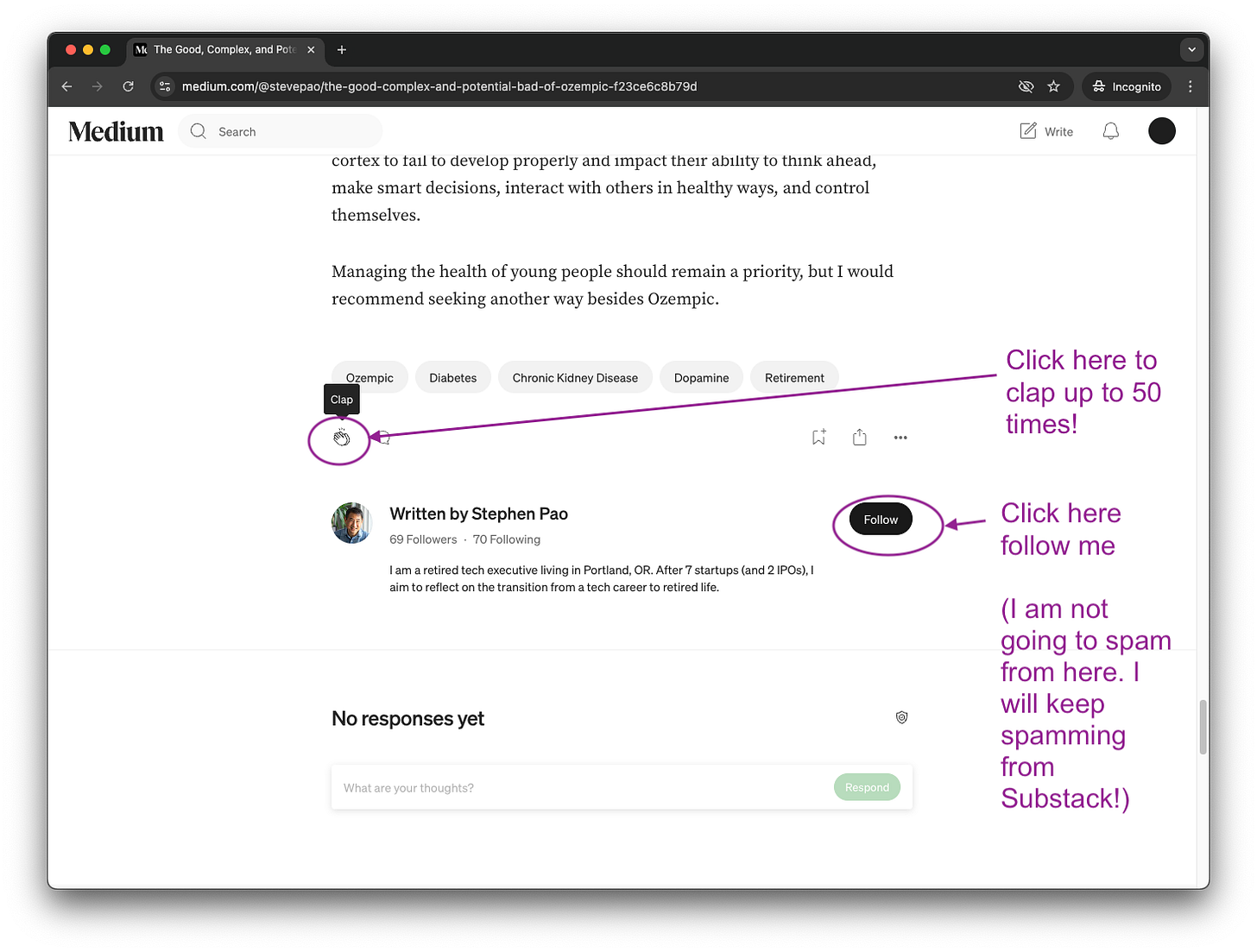Viewport: 1257px width, 952px height.
Task: Open the three-dot more options menu below the article
Action: click(x=900, y=438)
